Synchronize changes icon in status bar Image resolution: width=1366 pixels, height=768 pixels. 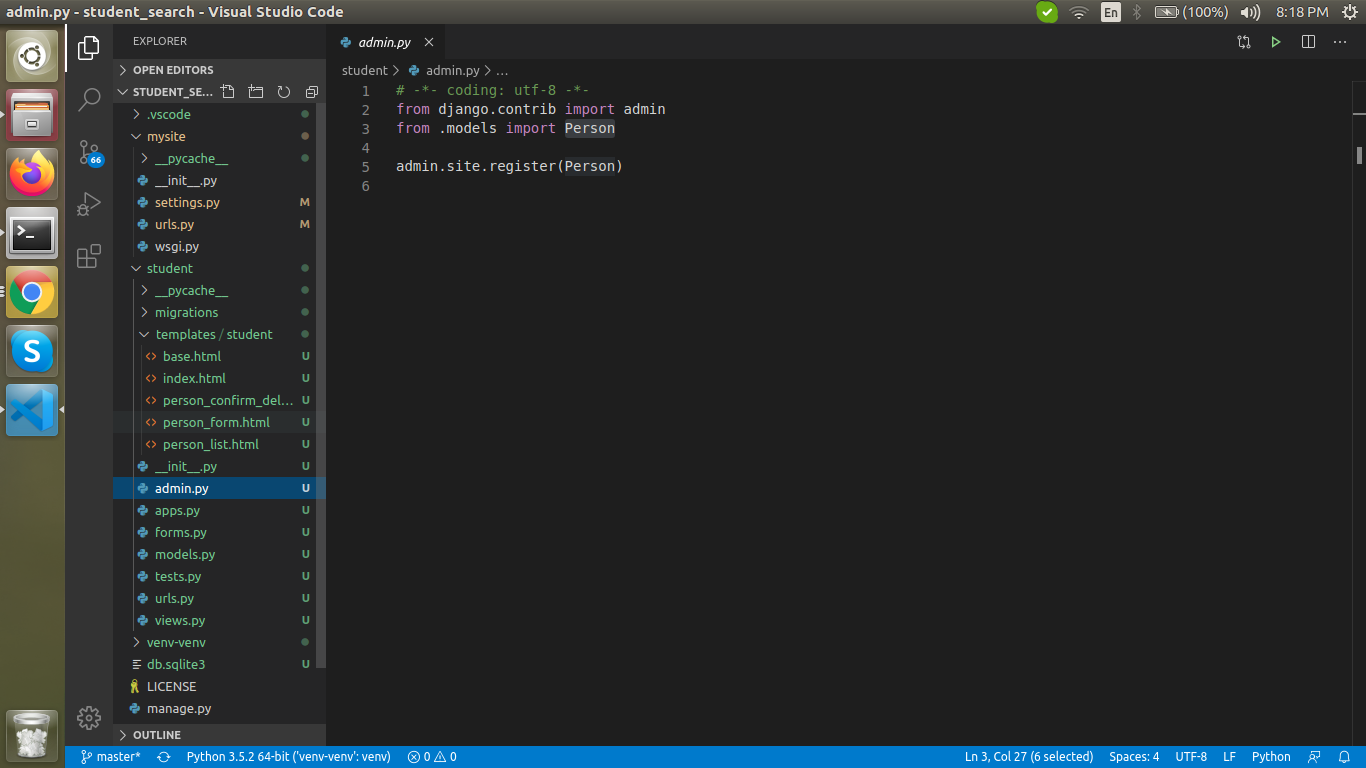pyautogui.click(x=164, y=757)
